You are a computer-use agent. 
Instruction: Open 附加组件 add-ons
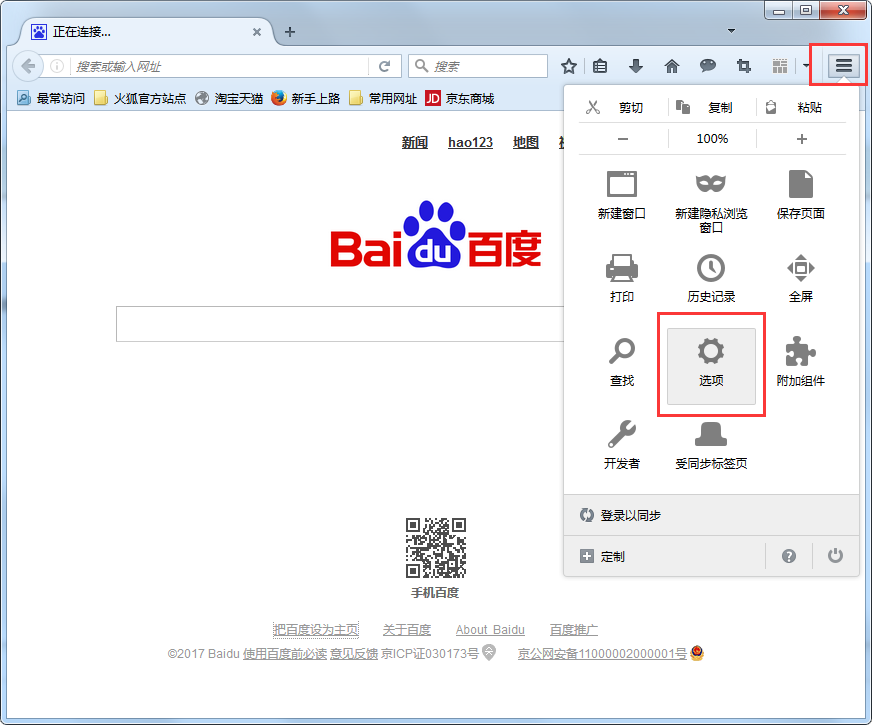tap(801, 362)
